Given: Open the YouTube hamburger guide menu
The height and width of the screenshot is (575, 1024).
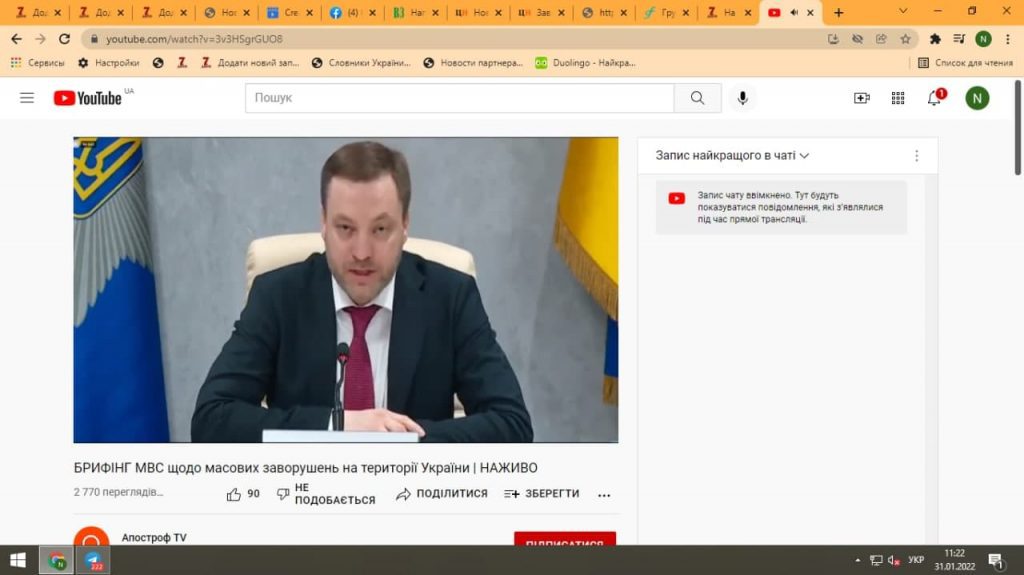Looking at the screenshot, I should click(x=27, y=98).
